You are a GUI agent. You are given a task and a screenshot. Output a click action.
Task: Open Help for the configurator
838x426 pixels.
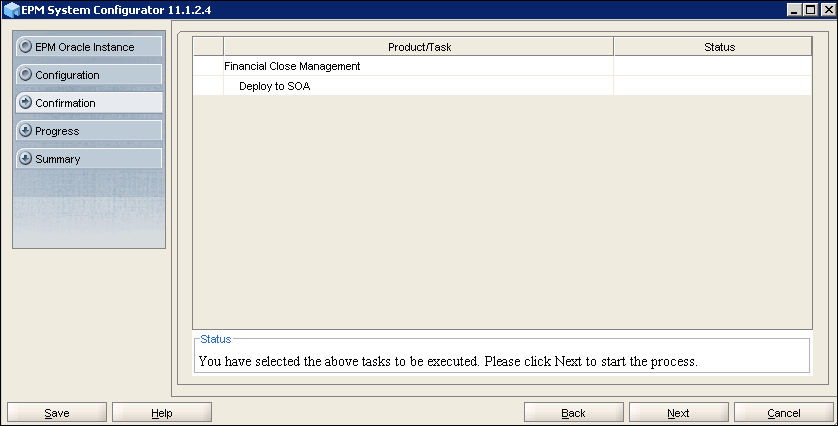click(x=162, y=413)
